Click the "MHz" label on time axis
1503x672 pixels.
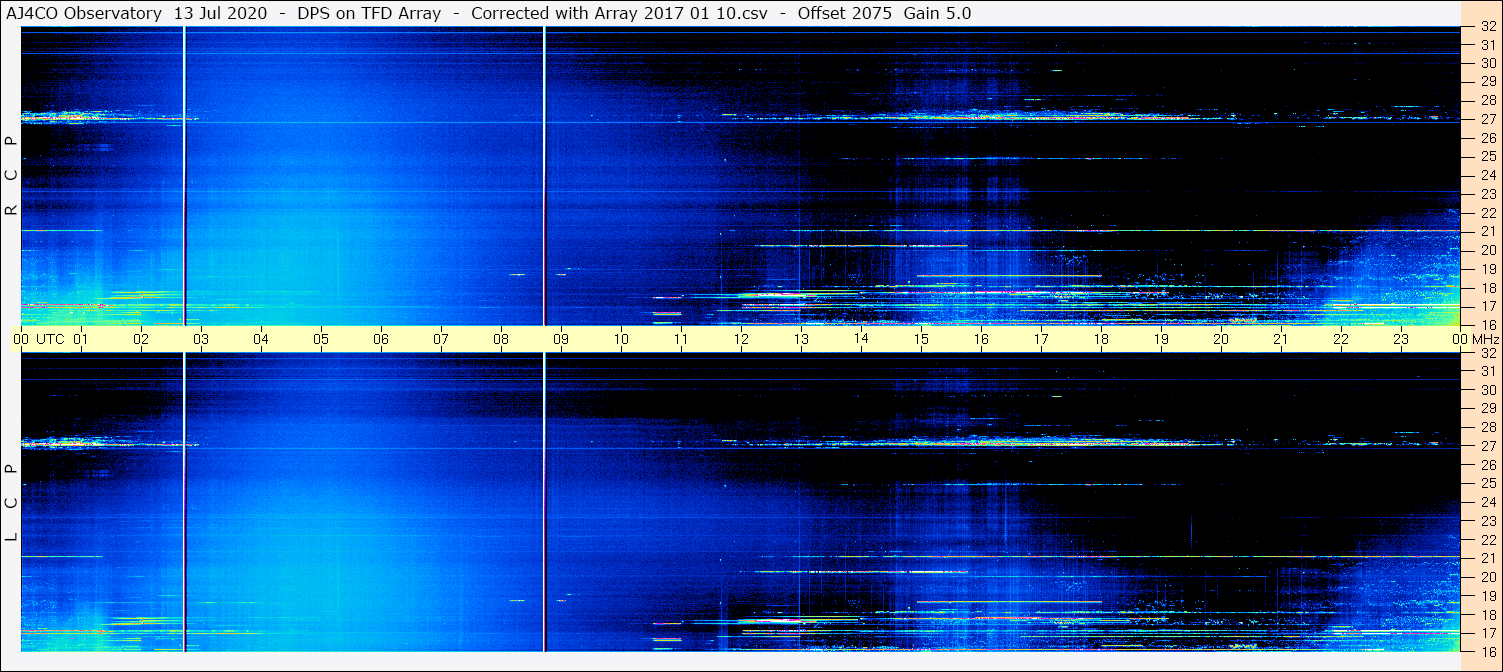tap(1484, 339)
